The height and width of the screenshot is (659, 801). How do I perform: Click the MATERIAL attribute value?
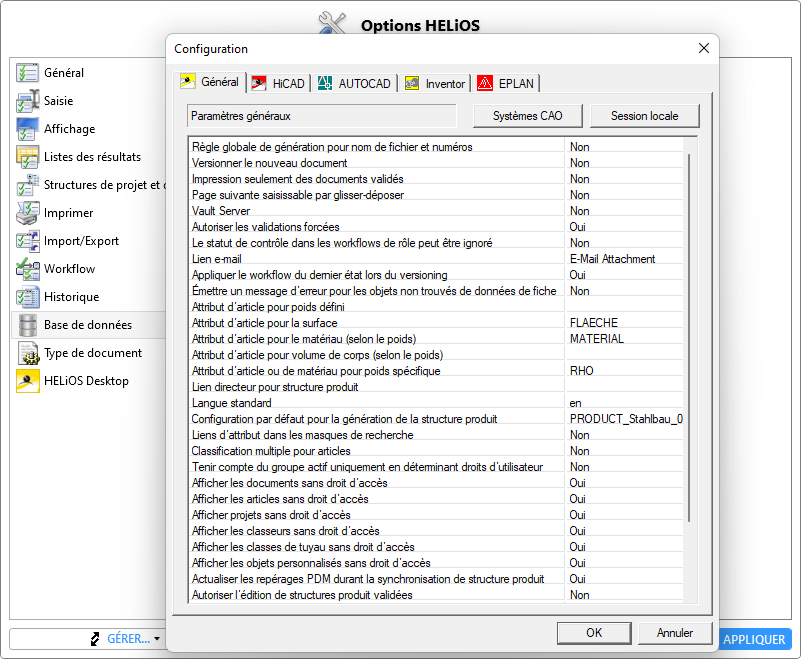click(597, 339)
